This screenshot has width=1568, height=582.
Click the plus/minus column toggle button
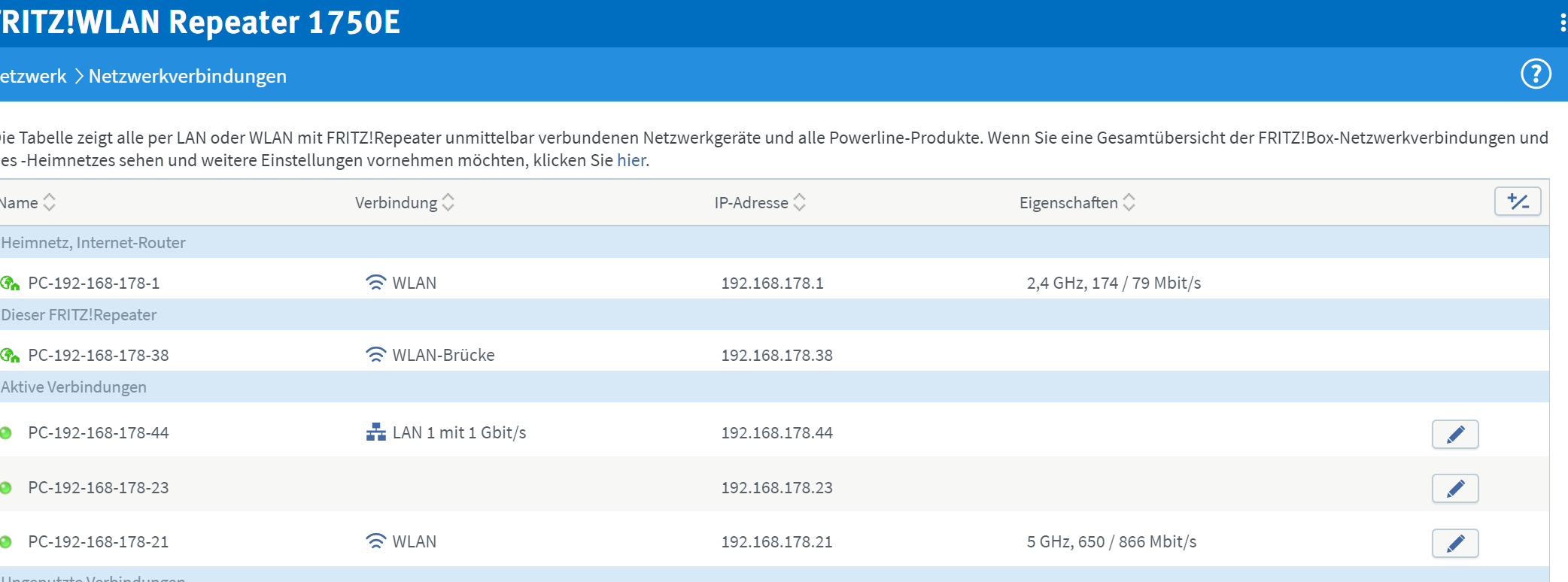coord(1517,202)
